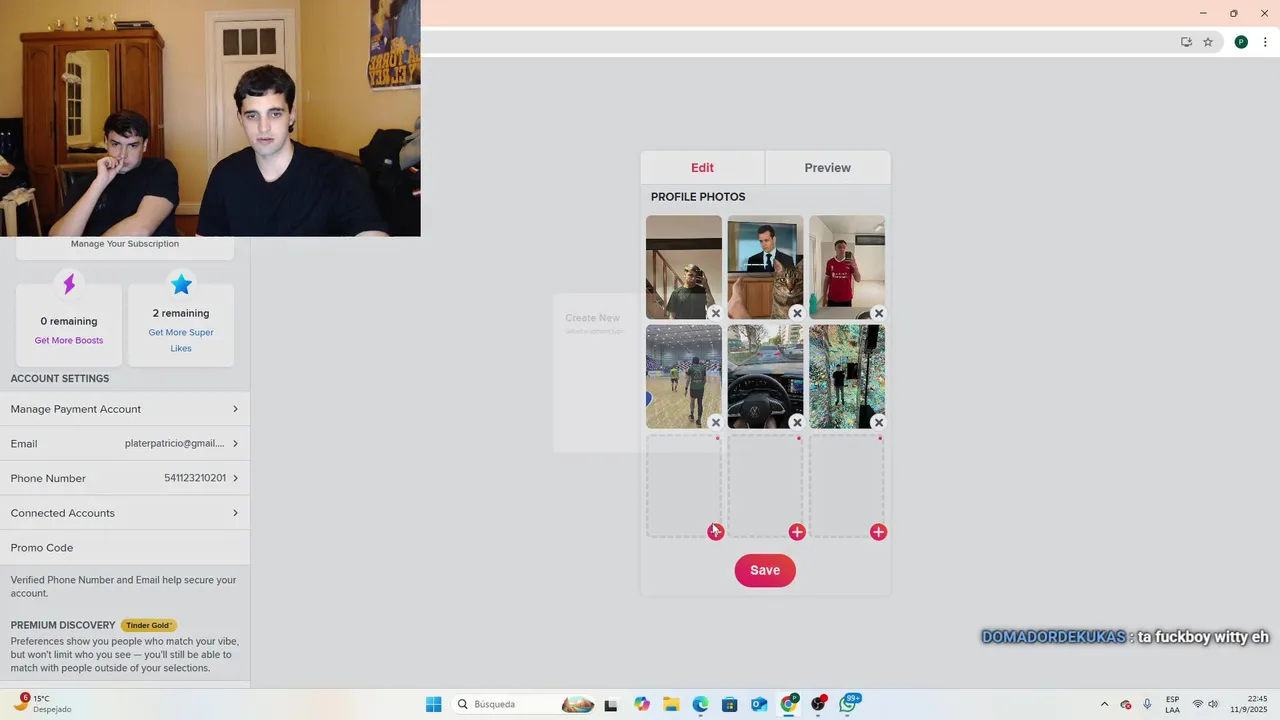Open volume speaker tray icon
Viewport: 1280px width, 720px height.
(1213, 704)
